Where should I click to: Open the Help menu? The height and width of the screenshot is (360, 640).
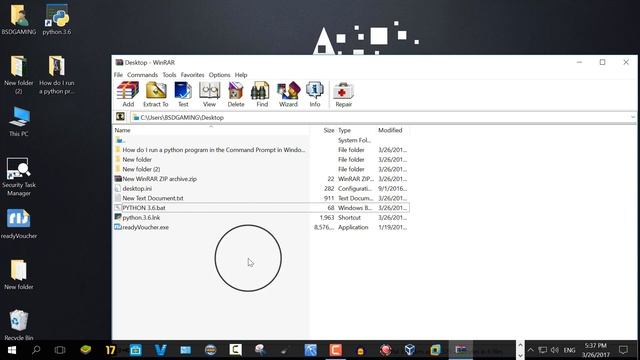(241, 75)
